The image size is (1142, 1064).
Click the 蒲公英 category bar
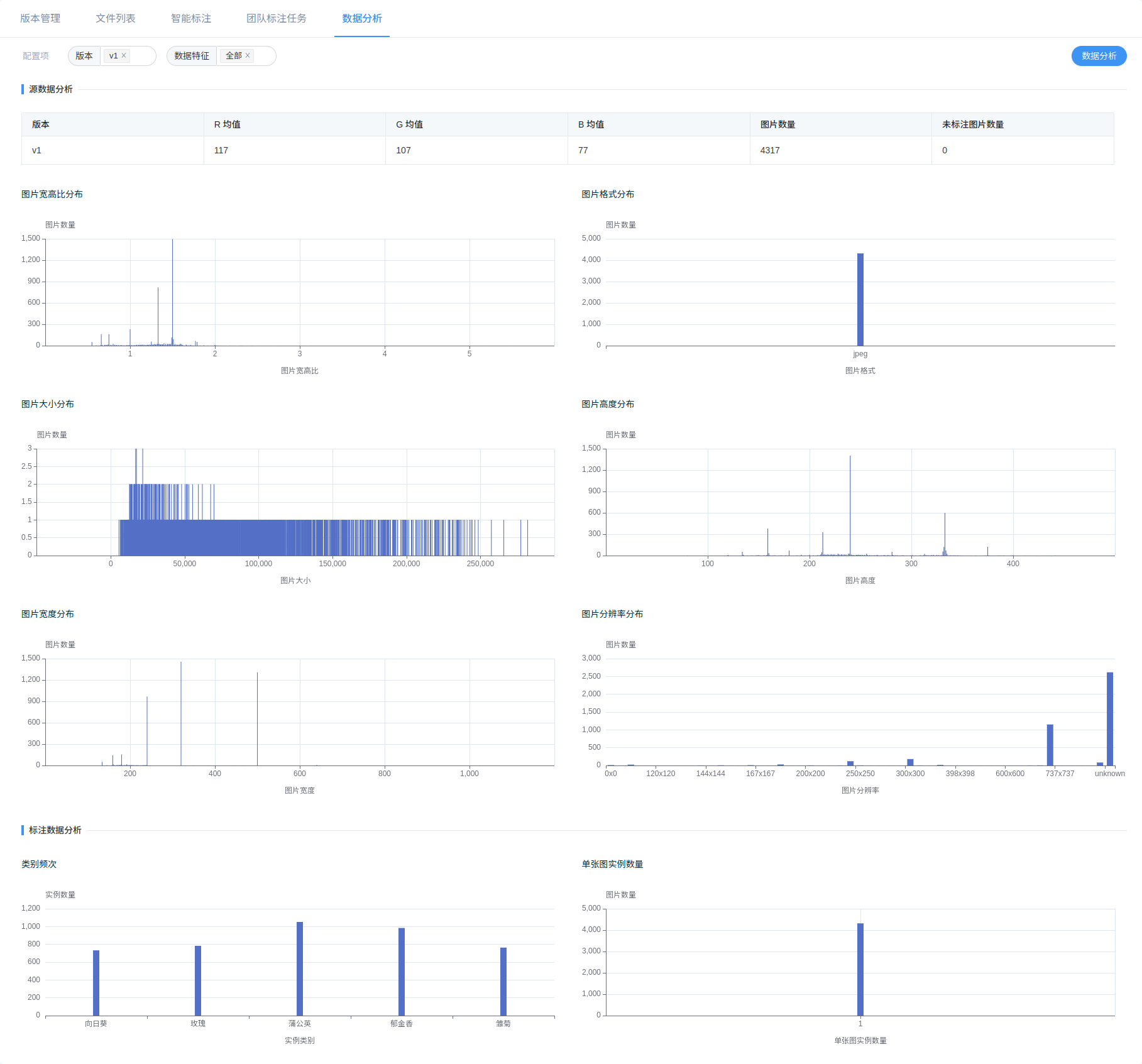point(300,968)
